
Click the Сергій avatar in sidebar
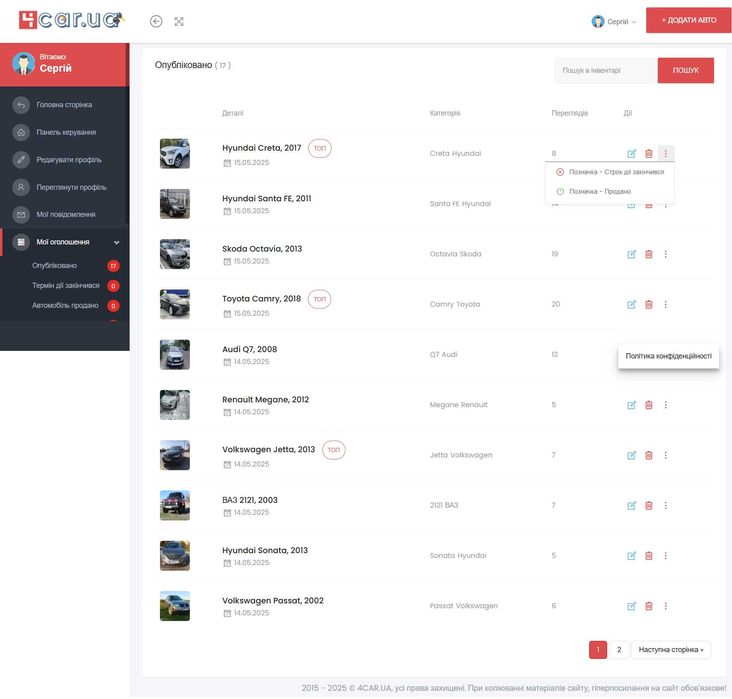point(23,64)
